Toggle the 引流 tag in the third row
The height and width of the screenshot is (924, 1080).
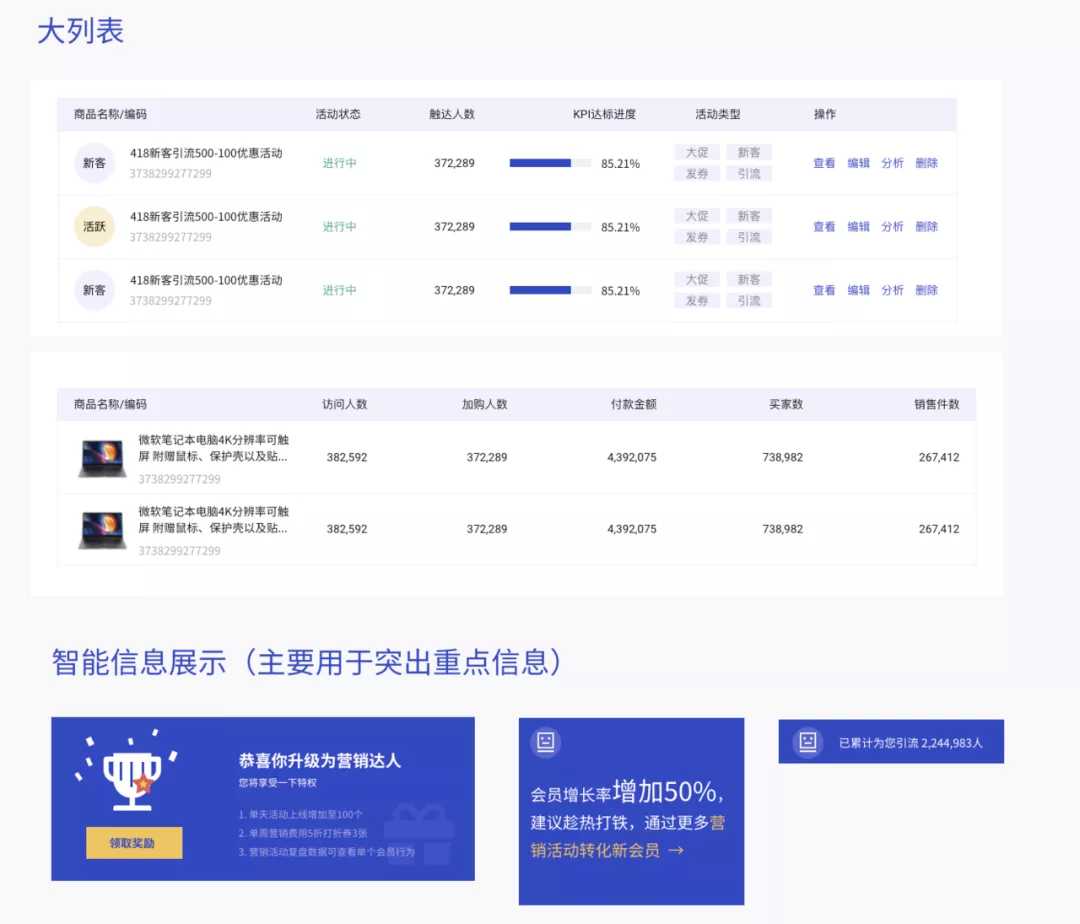[x=749, y=301]
